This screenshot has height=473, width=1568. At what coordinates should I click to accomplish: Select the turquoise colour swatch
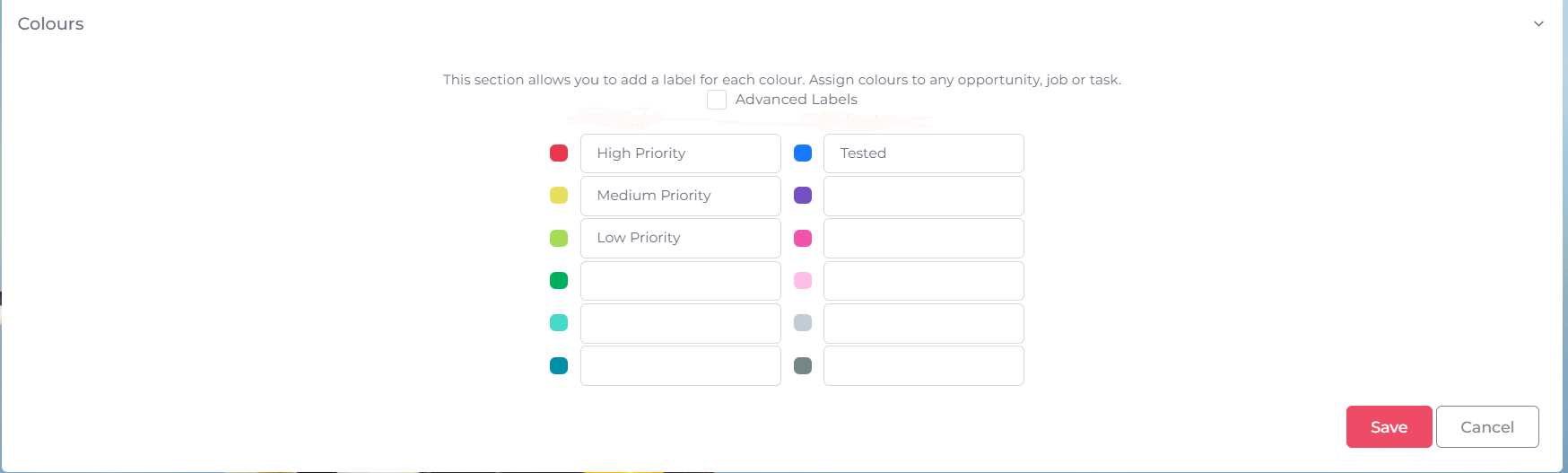point(559,323)
